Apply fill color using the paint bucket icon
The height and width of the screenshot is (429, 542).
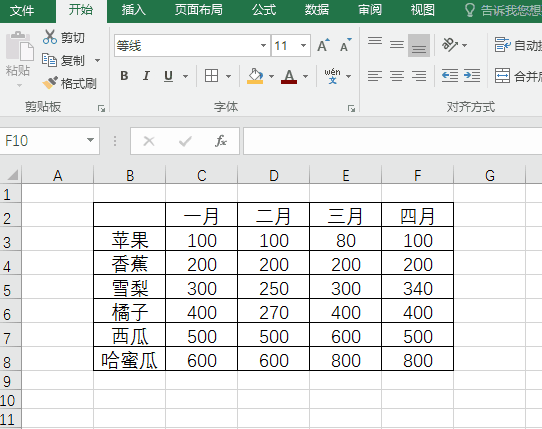tap(255, 76)
